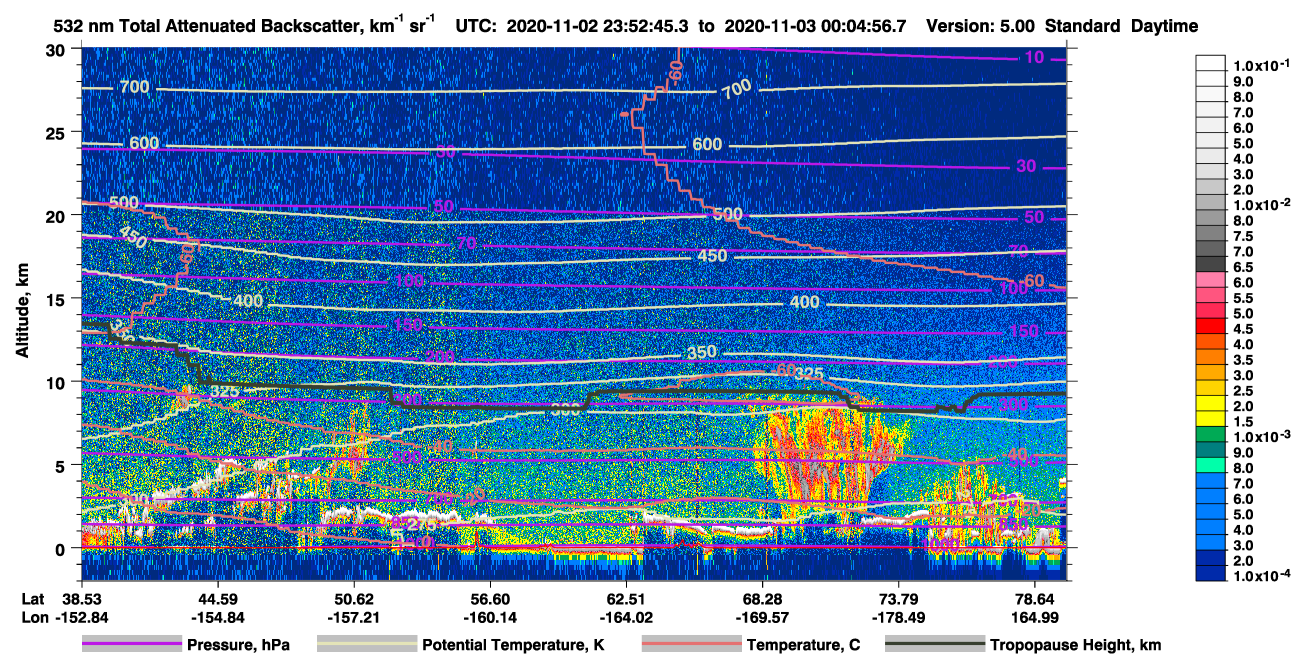
Task: Click the pale Potential Temperature legend line sample
Action: [x=366, y=645]
